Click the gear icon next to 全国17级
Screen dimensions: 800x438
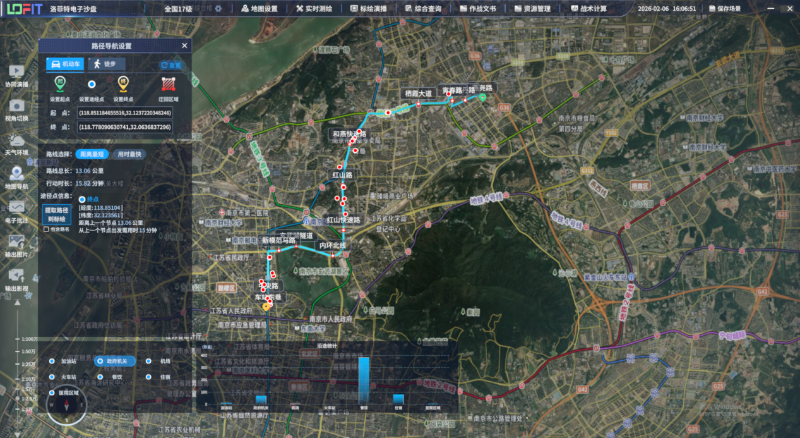(x=219, y=9)
